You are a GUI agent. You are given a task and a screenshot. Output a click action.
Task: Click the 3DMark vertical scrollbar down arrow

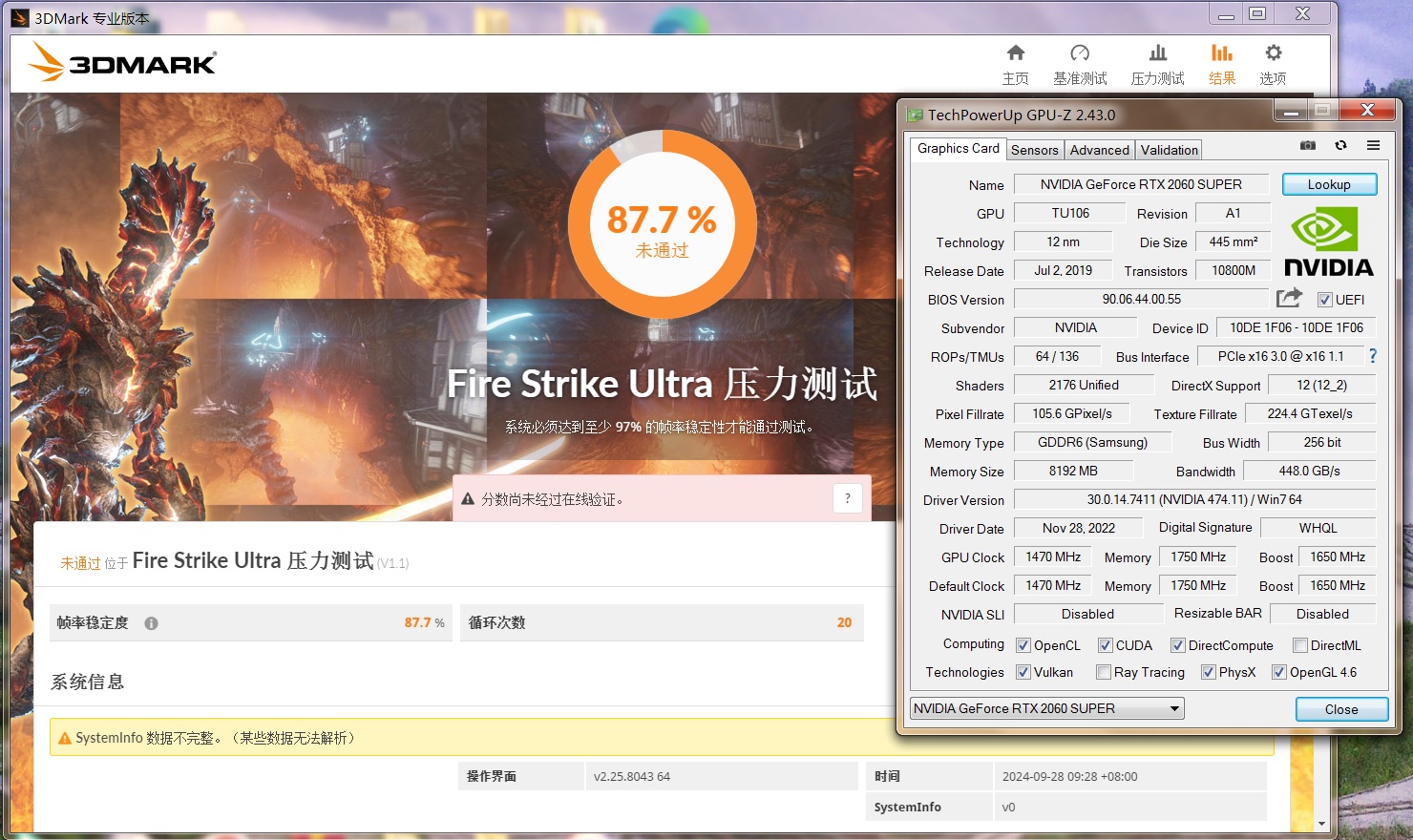pos(1321,824)
